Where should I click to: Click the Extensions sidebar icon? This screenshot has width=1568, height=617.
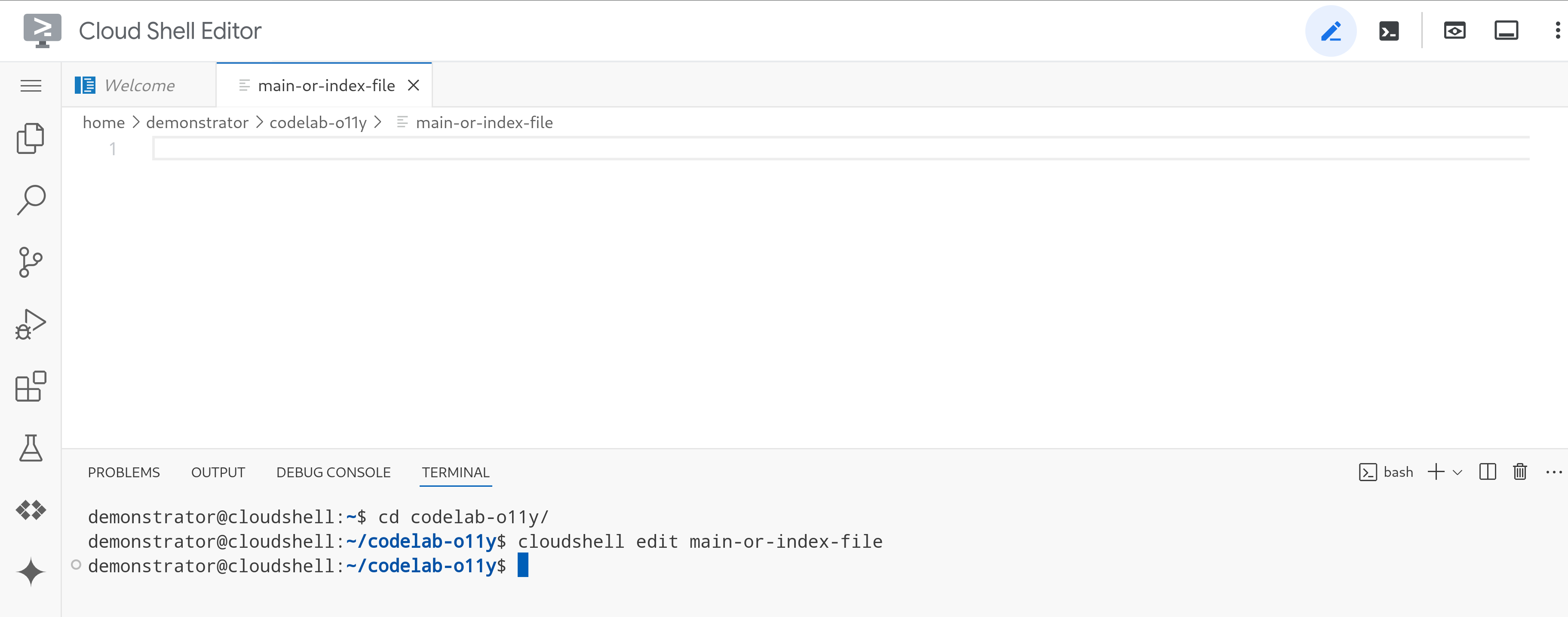[30, 388]
